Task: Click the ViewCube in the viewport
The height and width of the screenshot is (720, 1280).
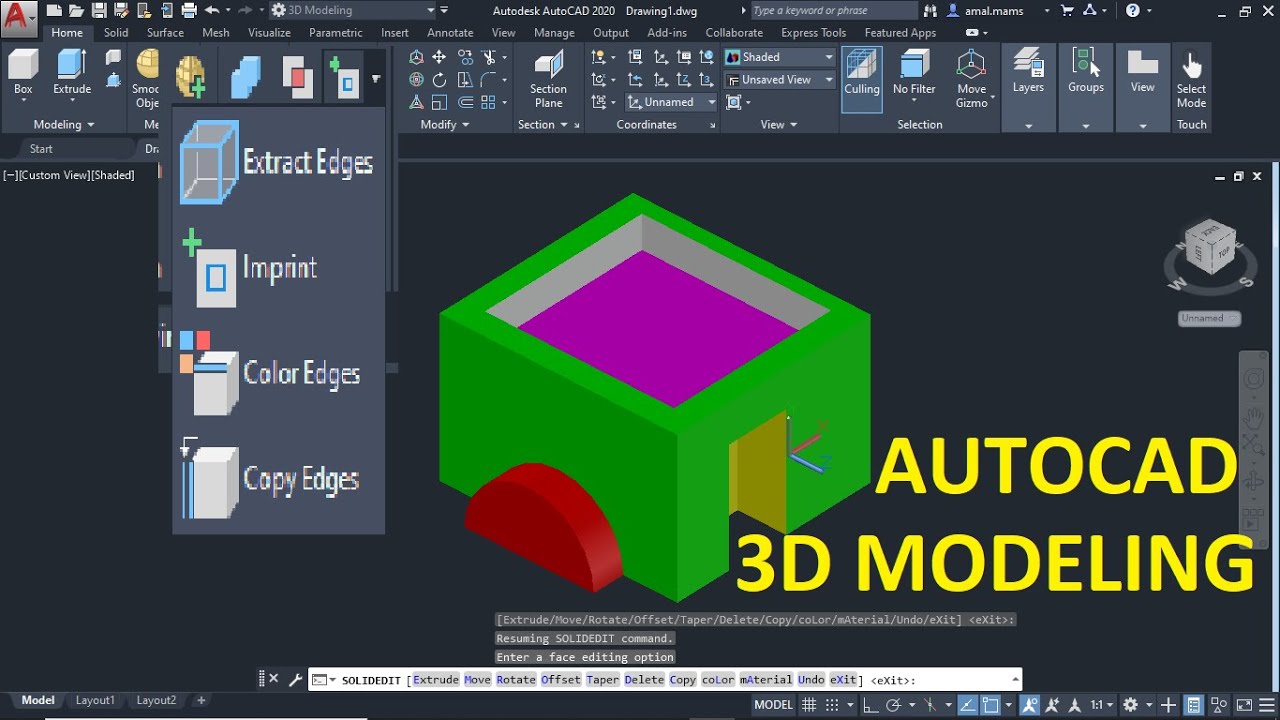Action: (x=1210, y=248)
